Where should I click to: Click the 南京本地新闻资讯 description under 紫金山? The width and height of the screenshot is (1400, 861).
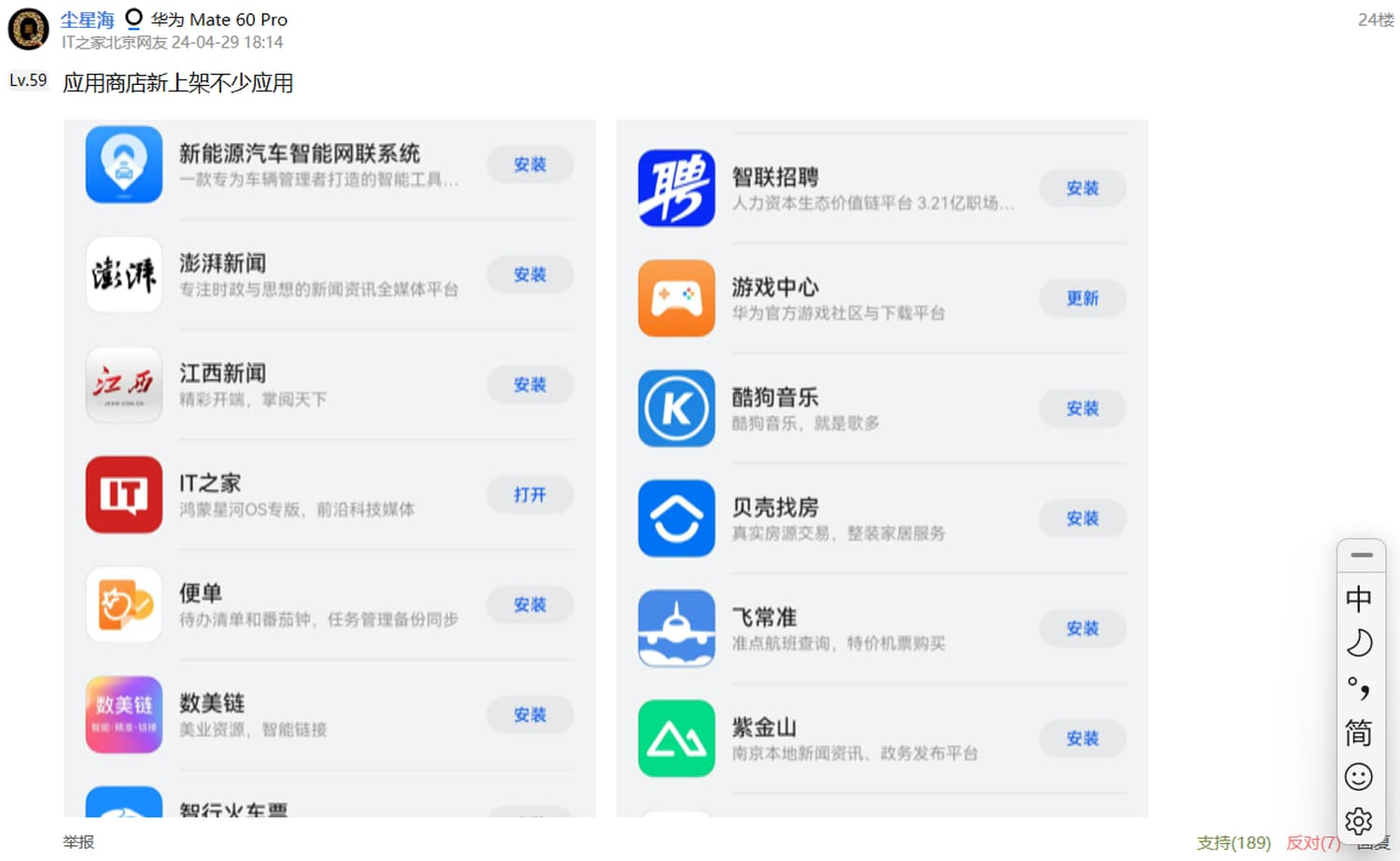coord(855,754)
